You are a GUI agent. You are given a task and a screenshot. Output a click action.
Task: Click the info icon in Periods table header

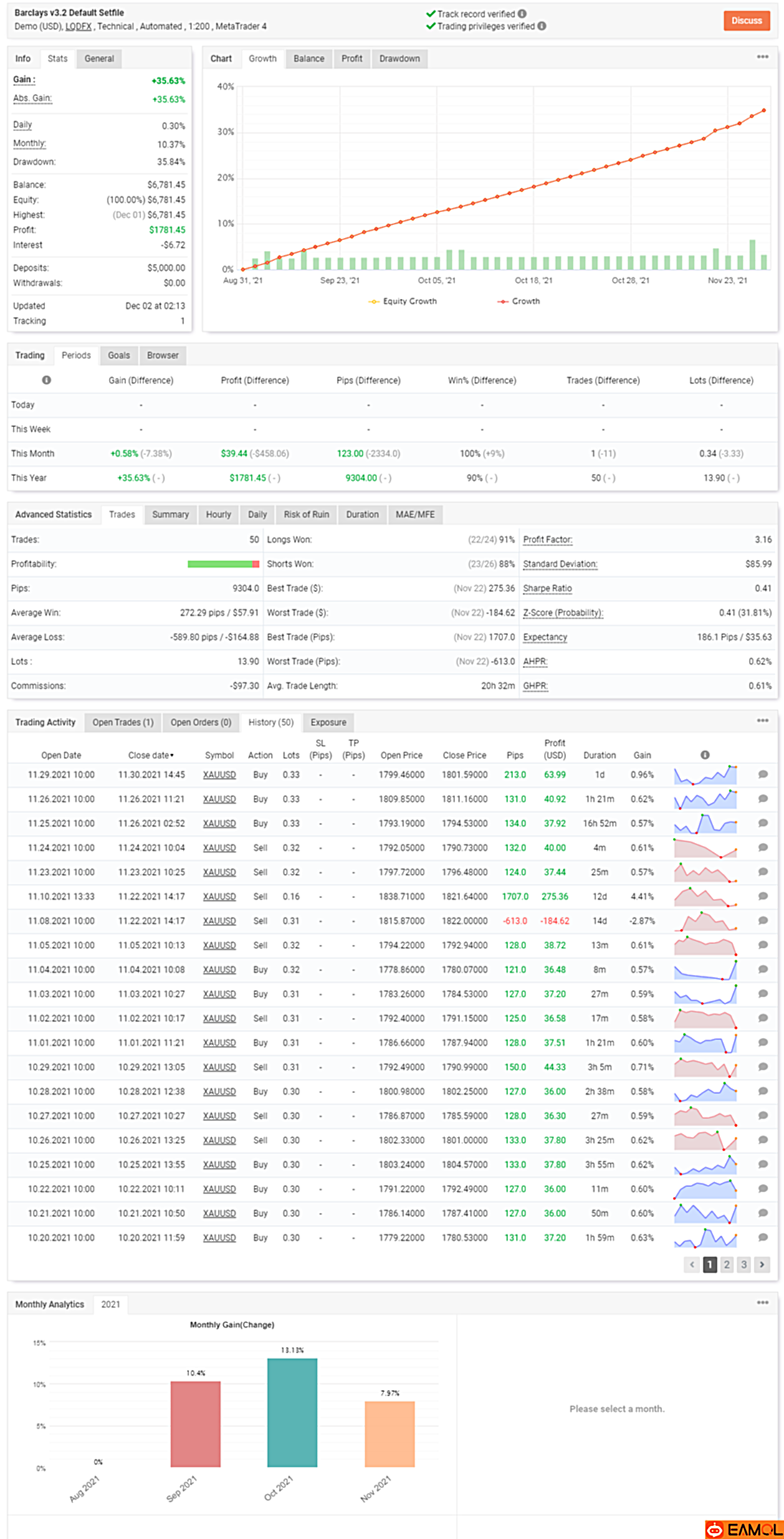click(x=47, y=380)
